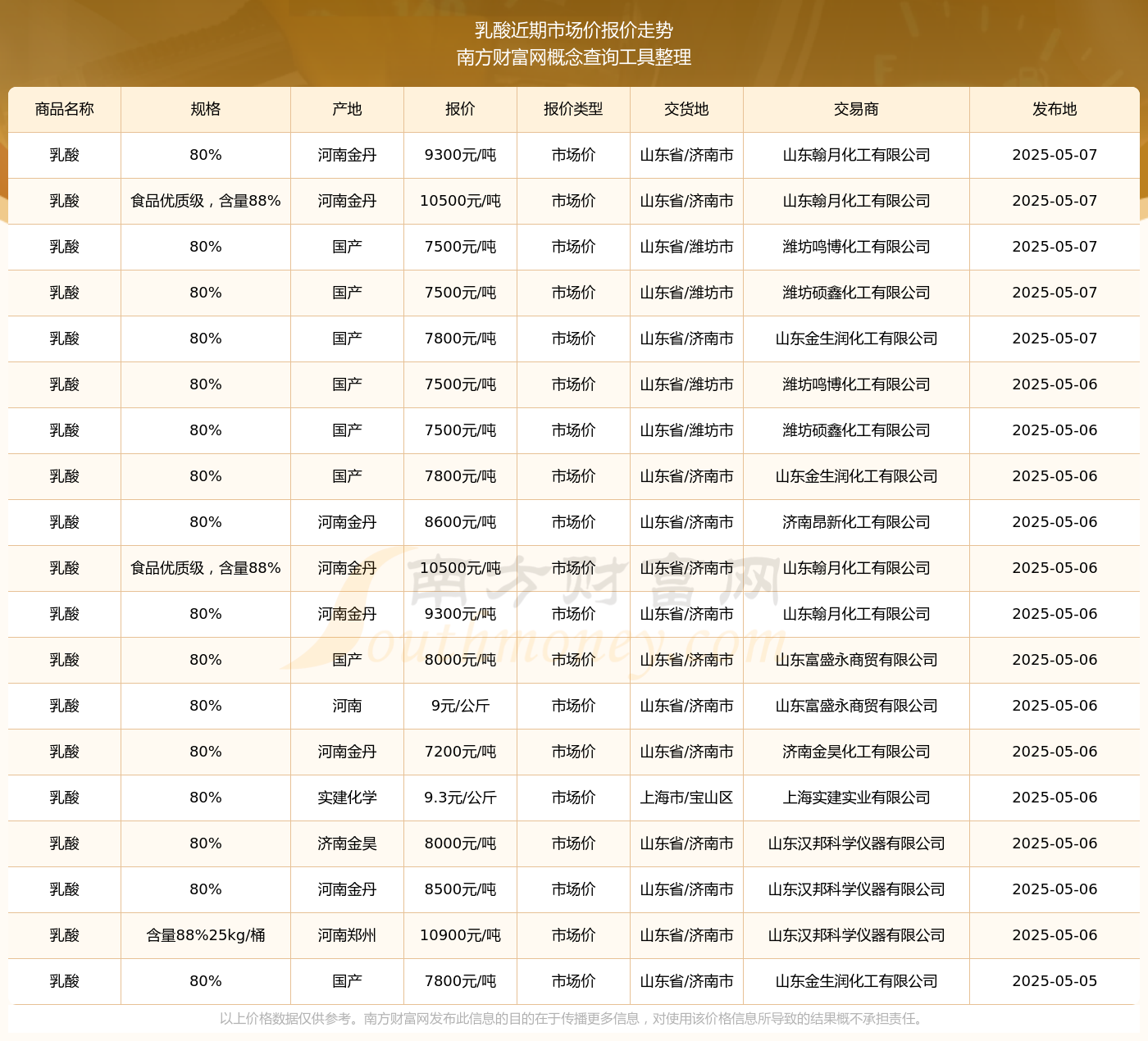
Task: Click 山东金生润化工有限公司 in the 2025-05-07 row
Action: [x=856, y=339]
